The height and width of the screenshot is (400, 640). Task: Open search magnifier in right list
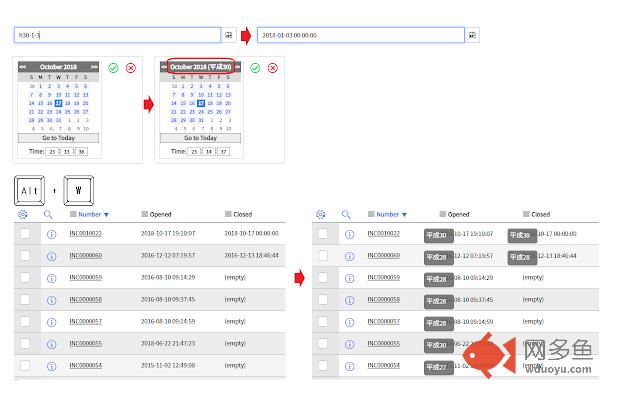click(346, 214)
